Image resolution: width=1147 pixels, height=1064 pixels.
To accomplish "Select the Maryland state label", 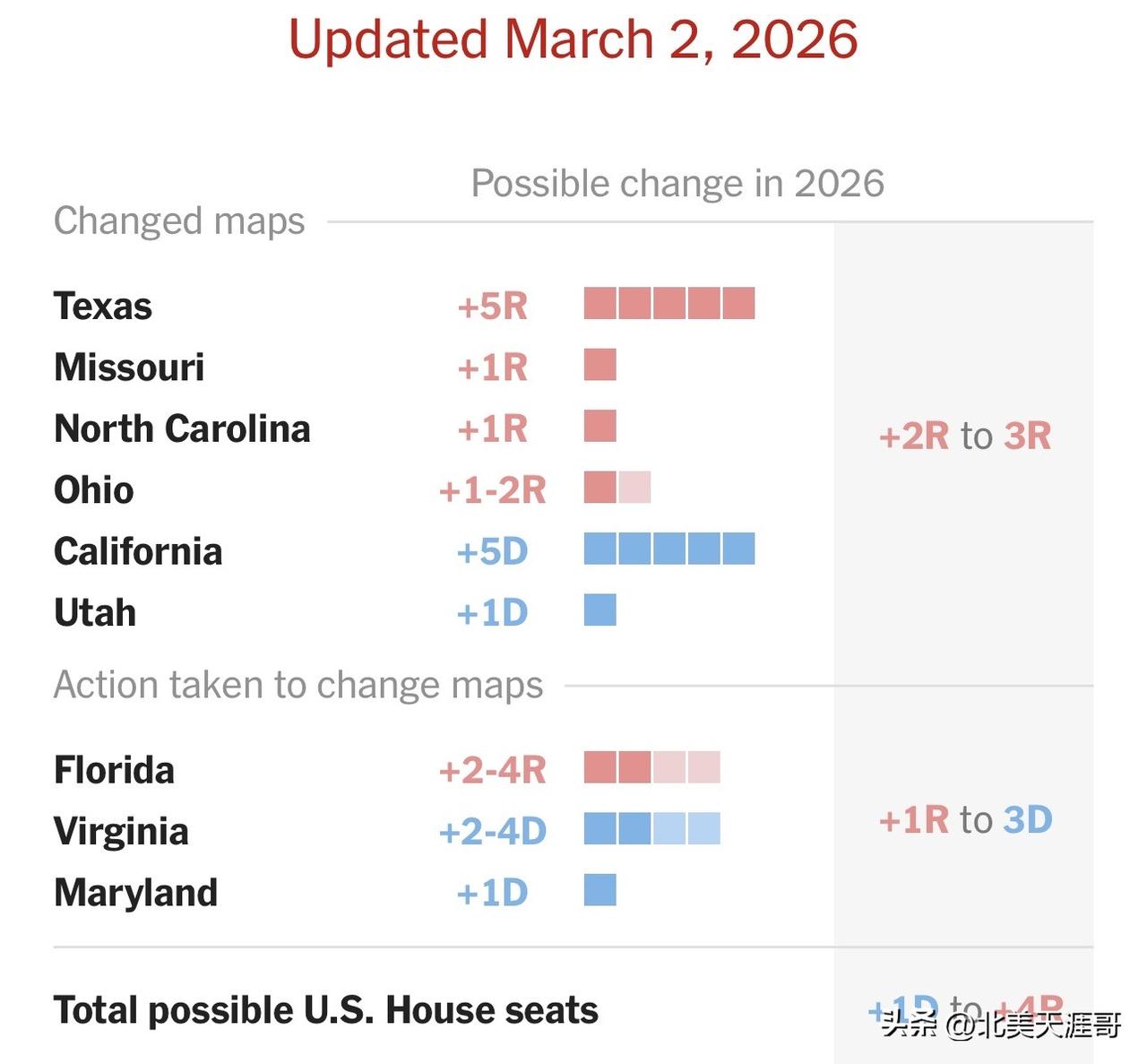I will click(136, 893).
